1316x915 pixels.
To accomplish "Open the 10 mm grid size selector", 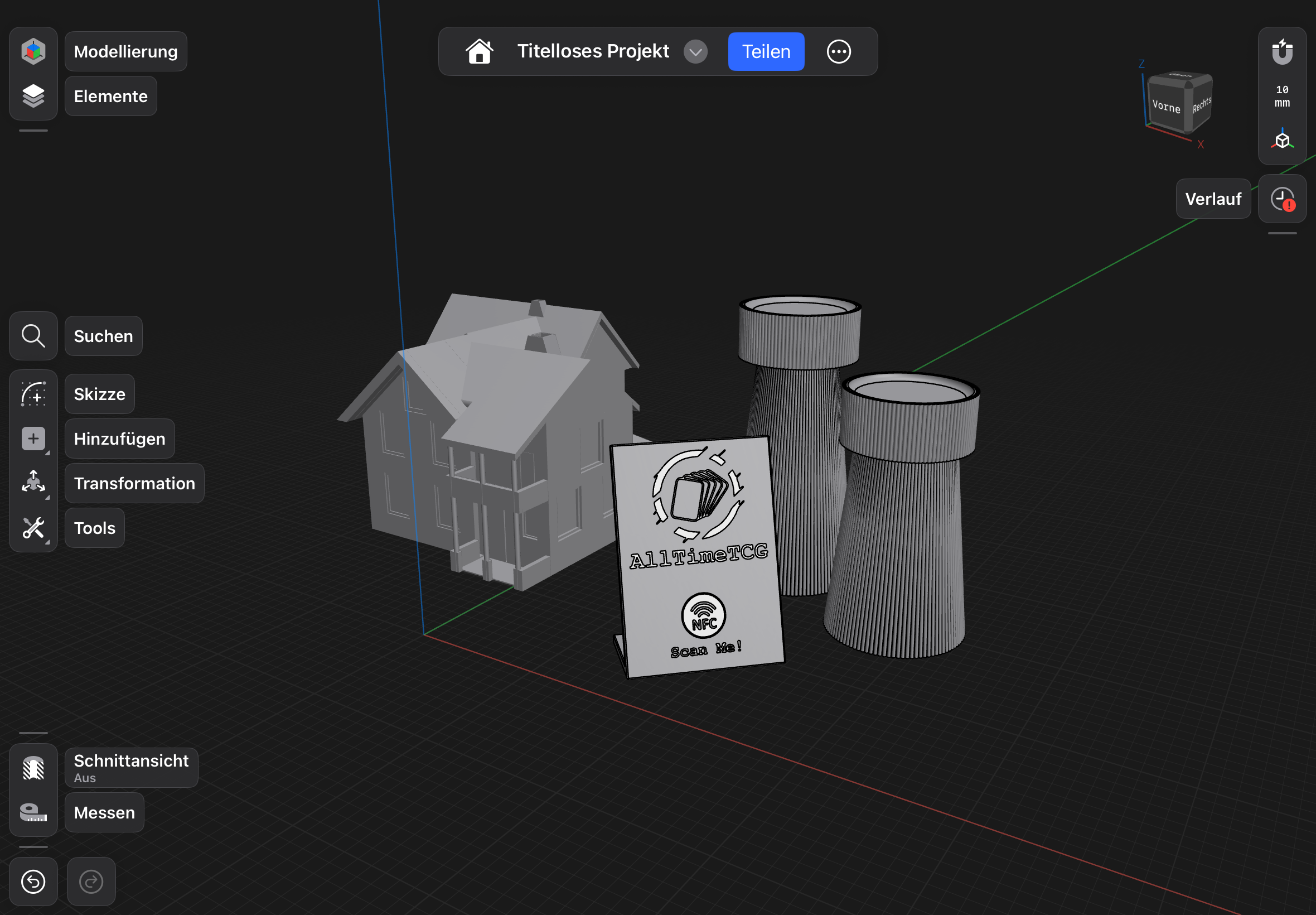I will click(x=1281, y=97).
